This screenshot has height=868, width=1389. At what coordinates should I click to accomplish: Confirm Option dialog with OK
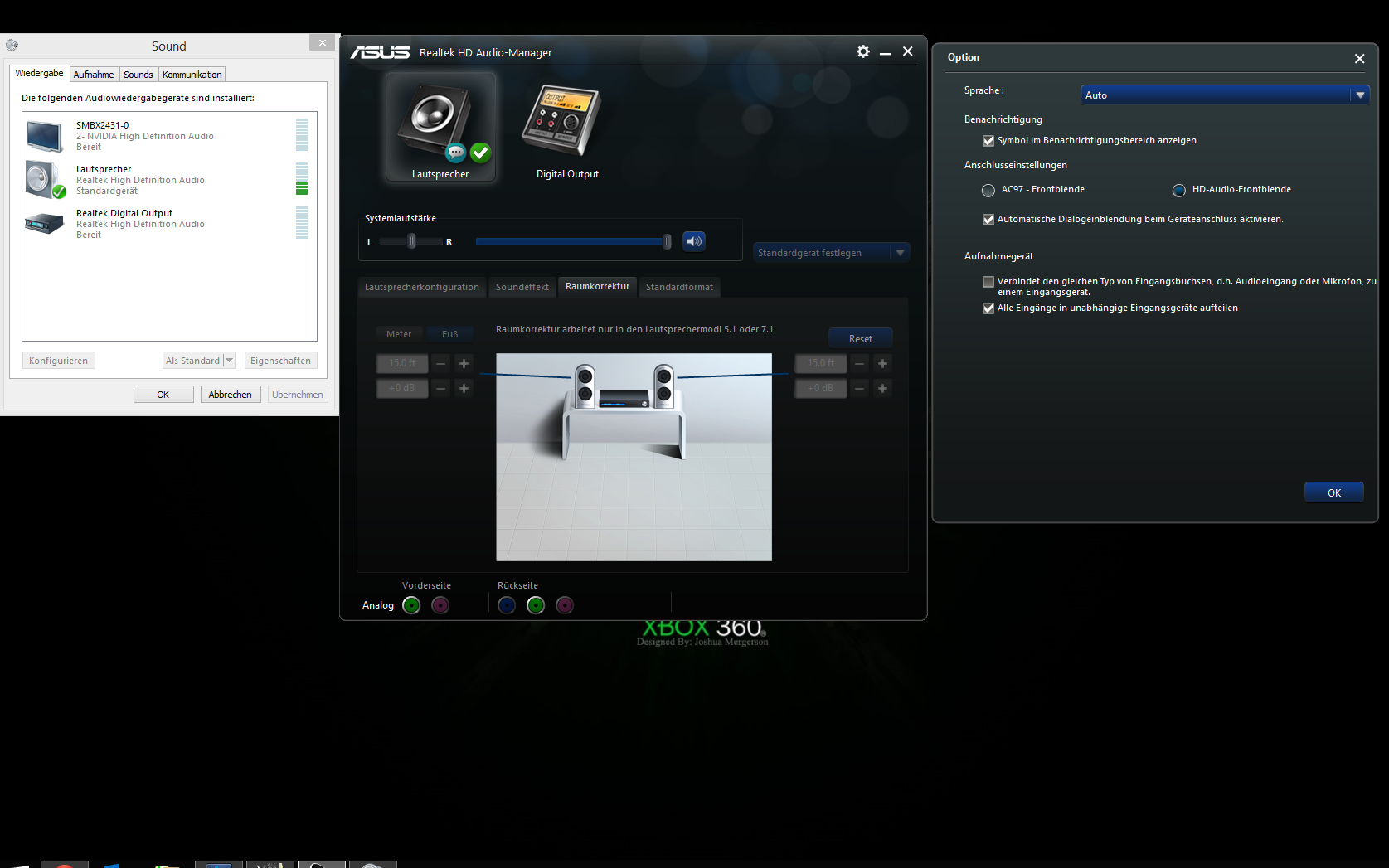(x=1334, y=492)
